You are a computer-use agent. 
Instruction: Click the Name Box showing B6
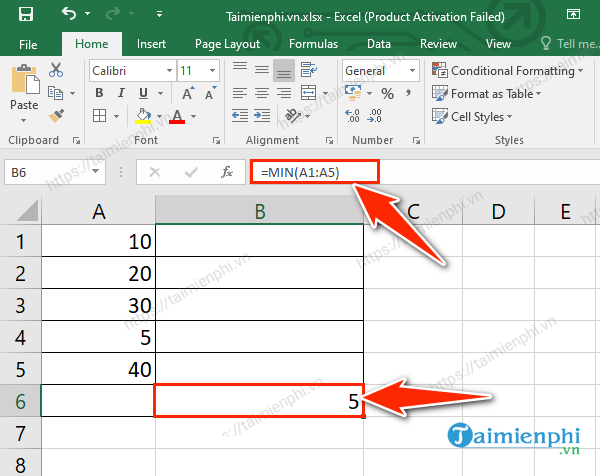(x=55, y=173)
